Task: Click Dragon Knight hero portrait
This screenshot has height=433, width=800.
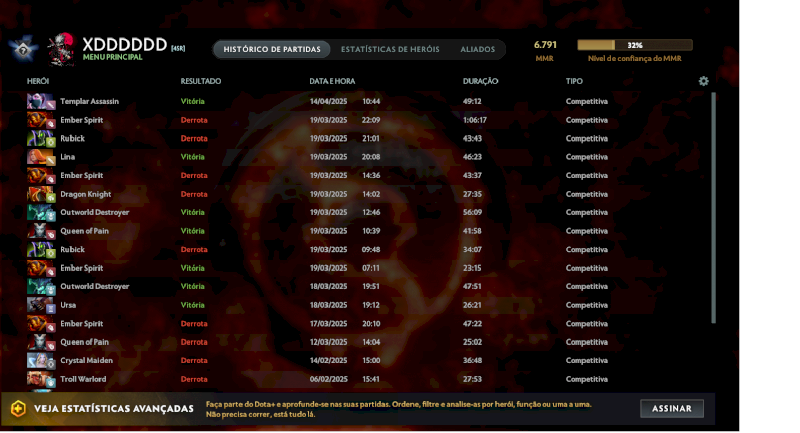Action: (41, 194)
